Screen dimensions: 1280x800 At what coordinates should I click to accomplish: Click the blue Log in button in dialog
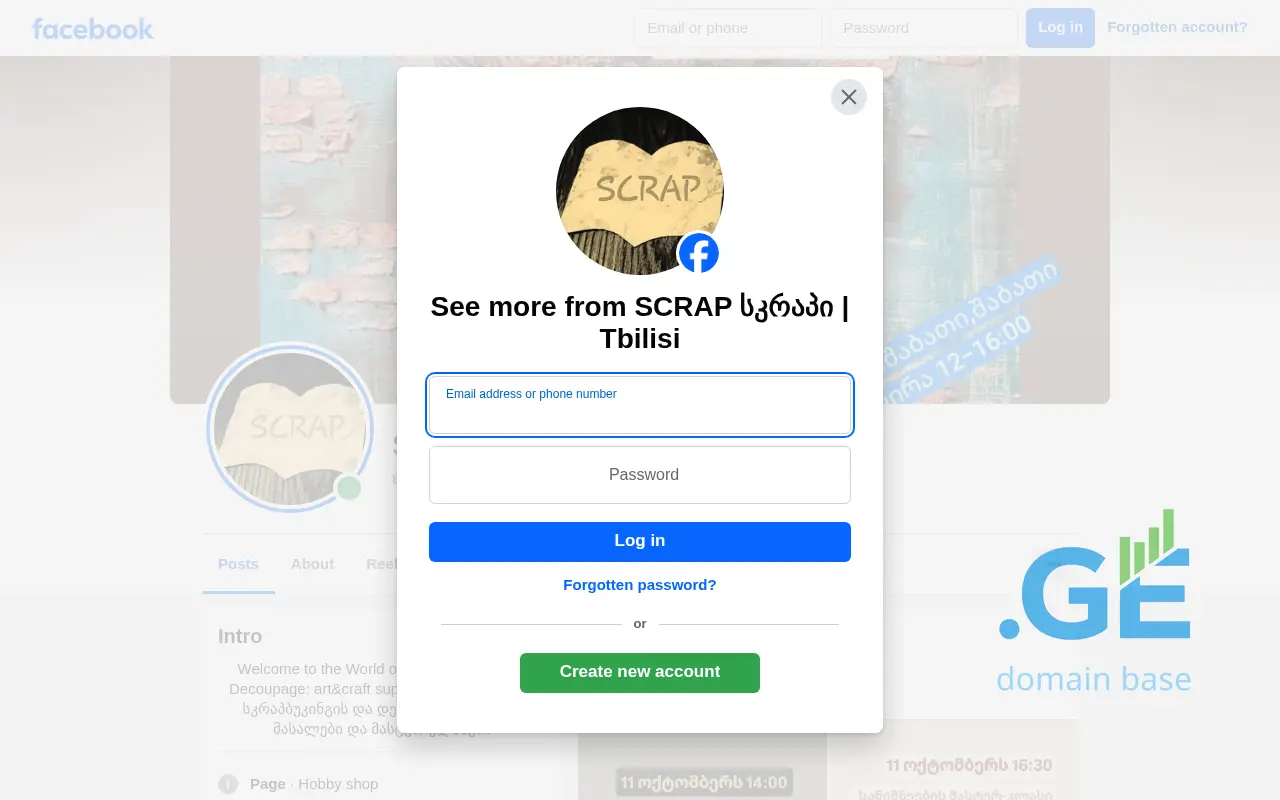640,541
